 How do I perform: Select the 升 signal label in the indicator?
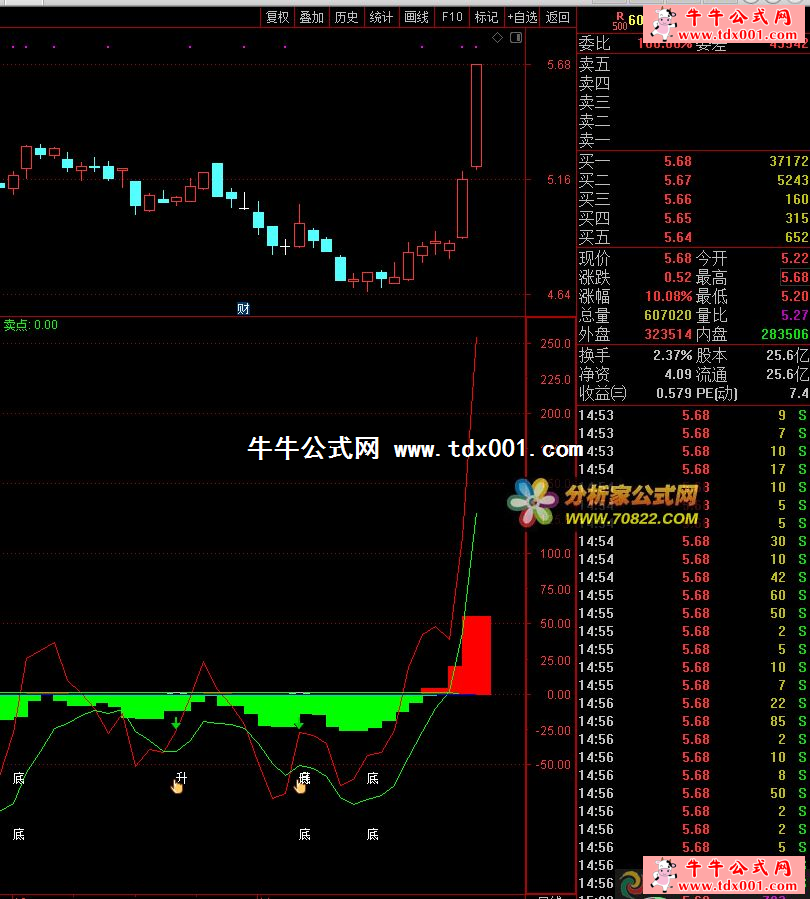(181, 777)
